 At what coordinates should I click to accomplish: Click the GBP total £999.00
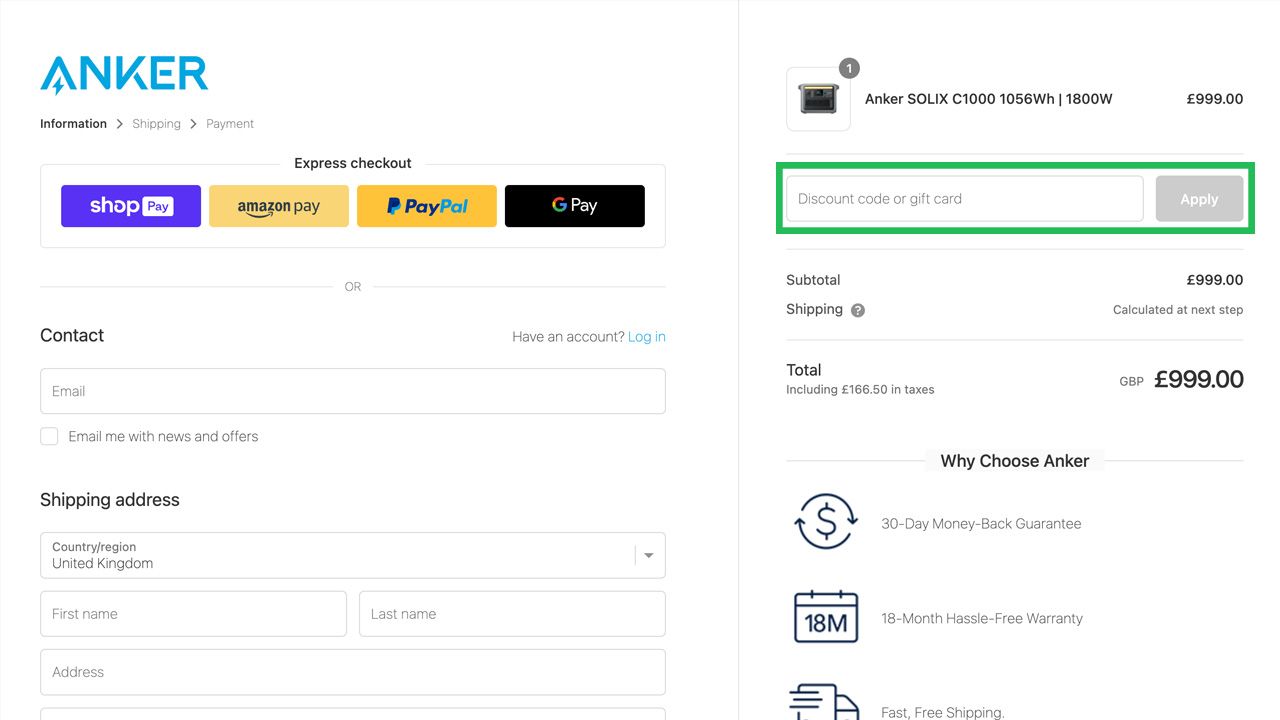[x=1199, y=379]
